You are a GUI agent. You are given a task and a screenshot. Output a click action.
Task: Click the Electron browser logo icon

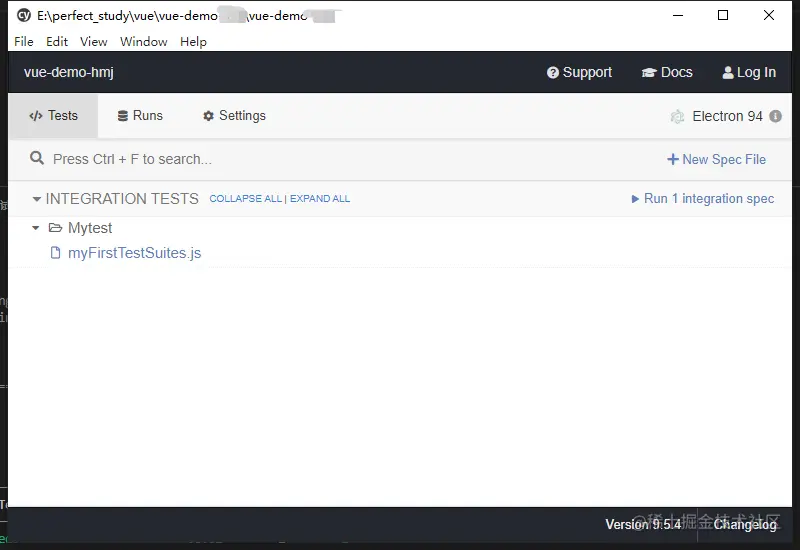pos(677,117)
